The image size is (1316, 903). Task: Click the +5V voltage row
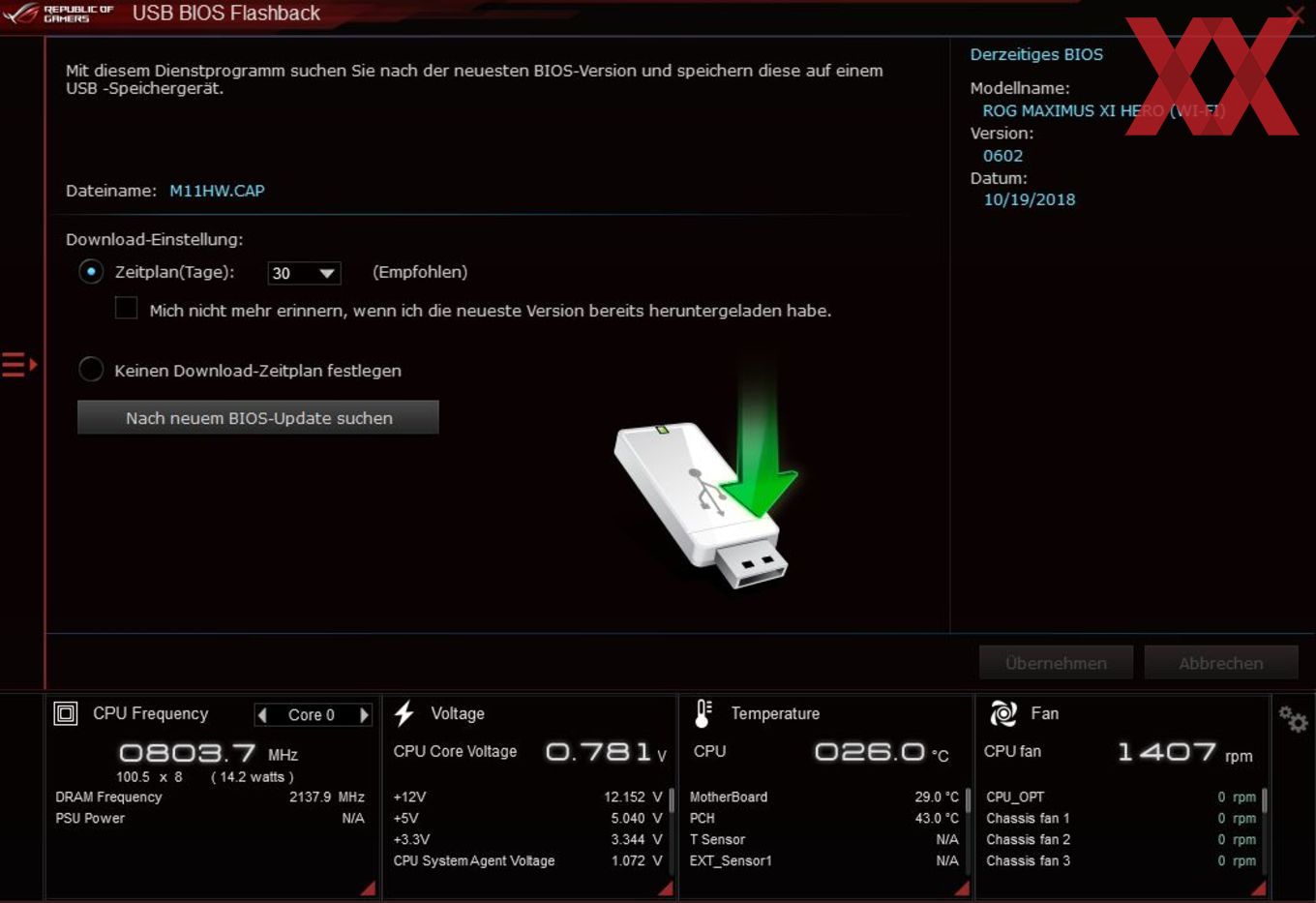(x=527, y=818)
